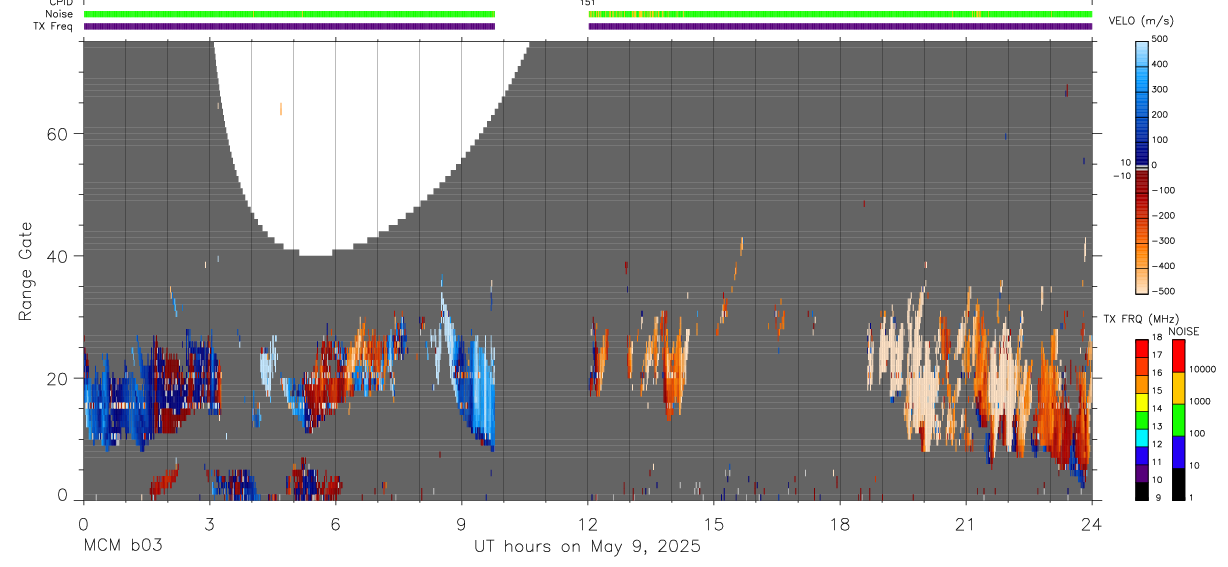
Task: Click the cyan segment of TX FRQ colorbar
Action: [1142, 437]
